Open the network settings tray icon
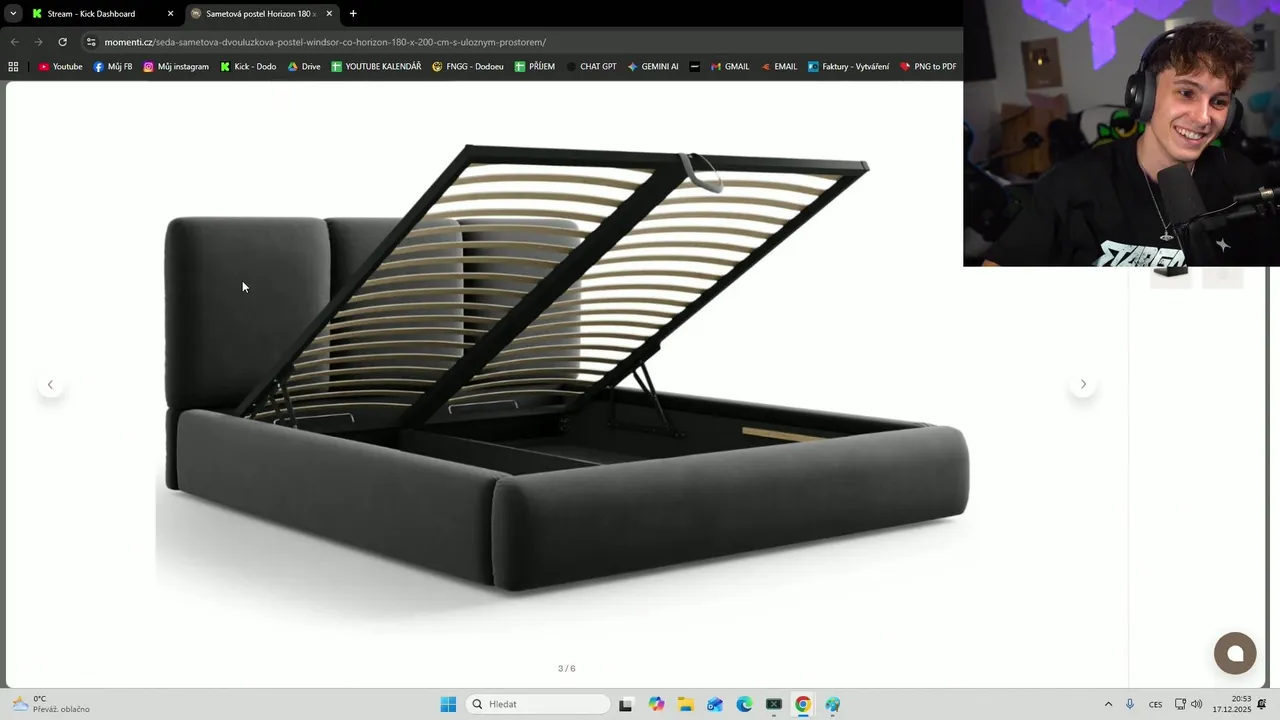Screen dimensions: 1280x720 click(x=1180, y=704)
